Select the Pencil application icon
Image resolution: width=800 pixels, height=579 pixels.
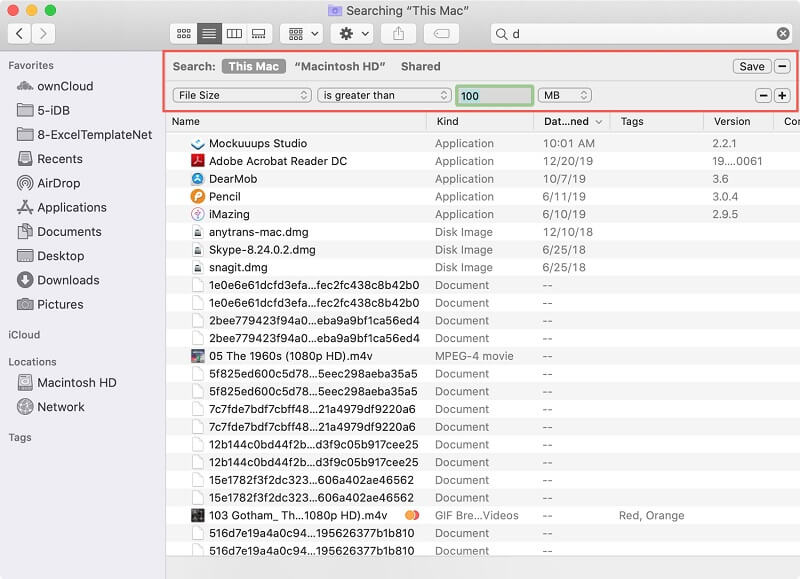(x=197, y=196)
